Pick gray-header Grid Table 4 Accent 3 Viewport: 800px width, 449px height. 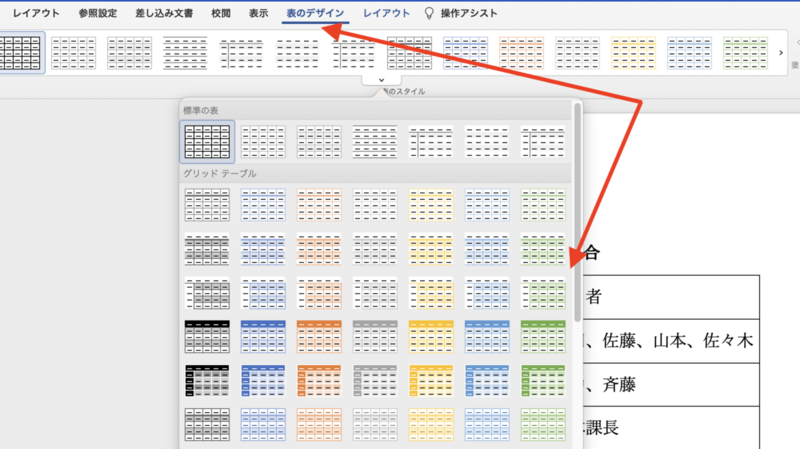[x=375, y=337]
